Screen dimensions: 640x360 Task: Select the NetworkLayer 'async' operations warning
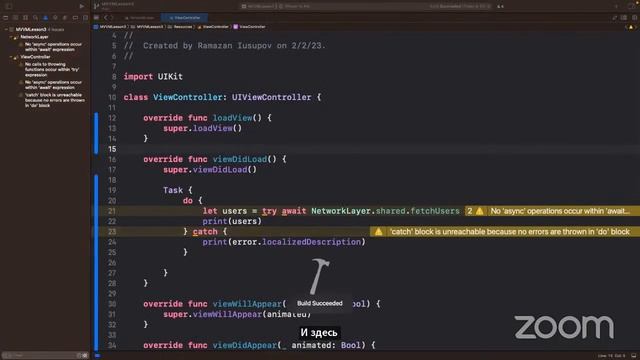coord(51,47)
